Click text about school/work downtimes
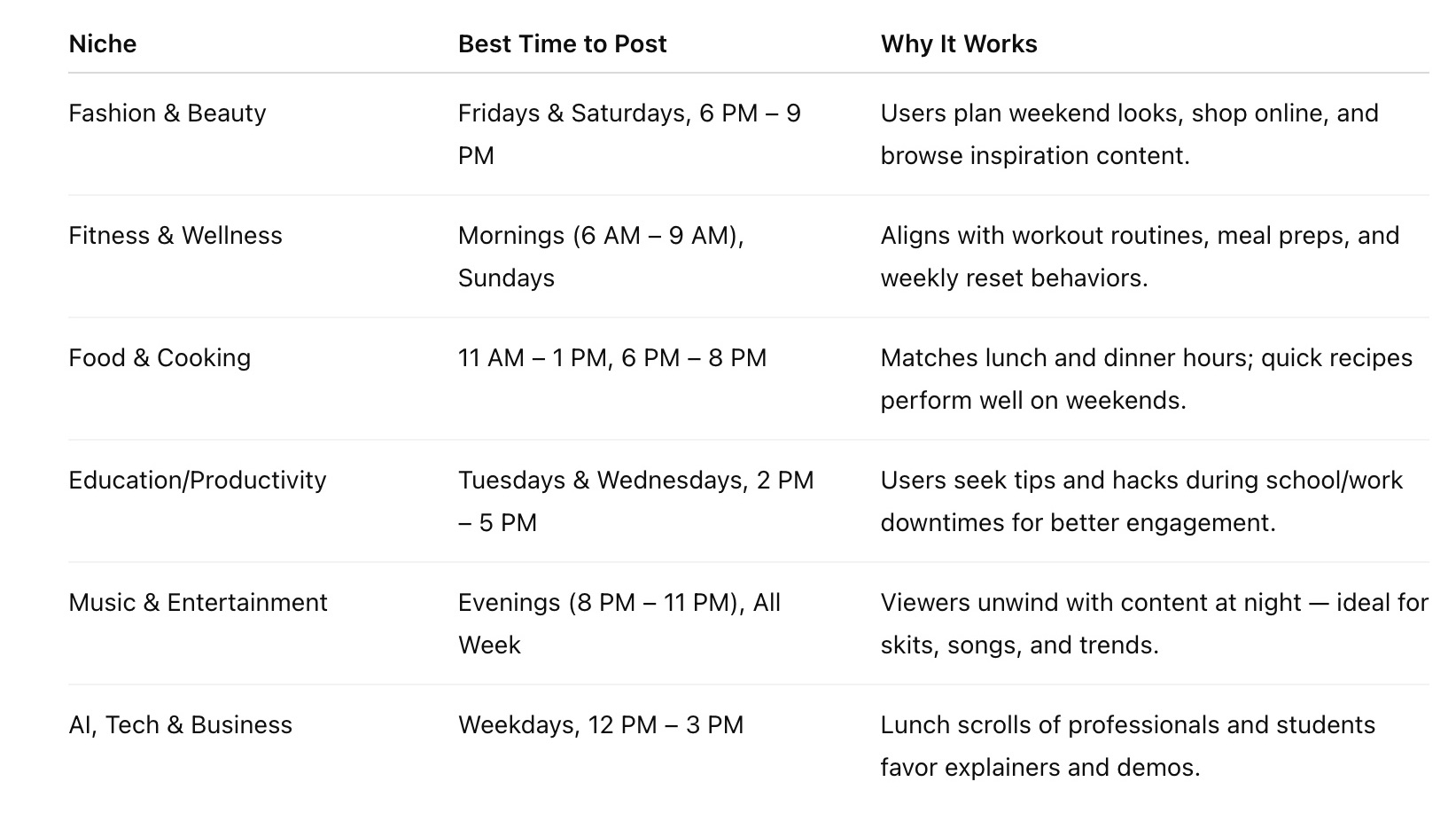 pos(1141,501)
